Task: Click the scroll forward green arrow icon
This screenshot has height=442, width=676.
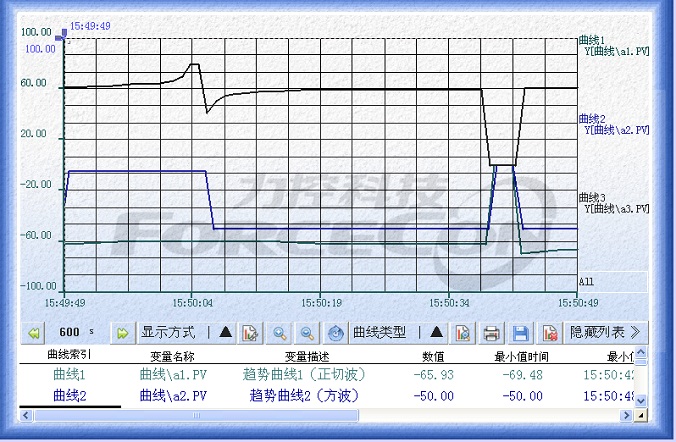Action: pyautogui.click(x=123, y=332)
